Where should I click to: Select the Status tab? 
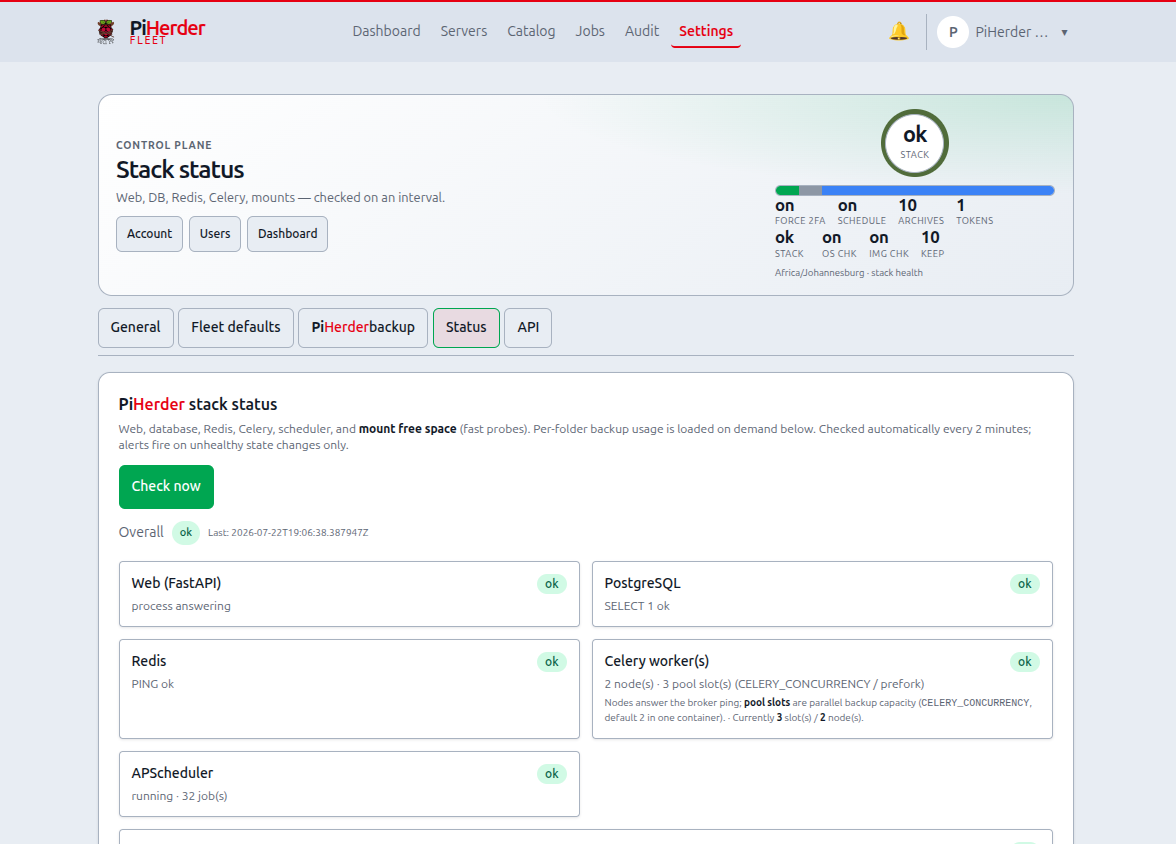pyautogui.click(x=466, y=328)
